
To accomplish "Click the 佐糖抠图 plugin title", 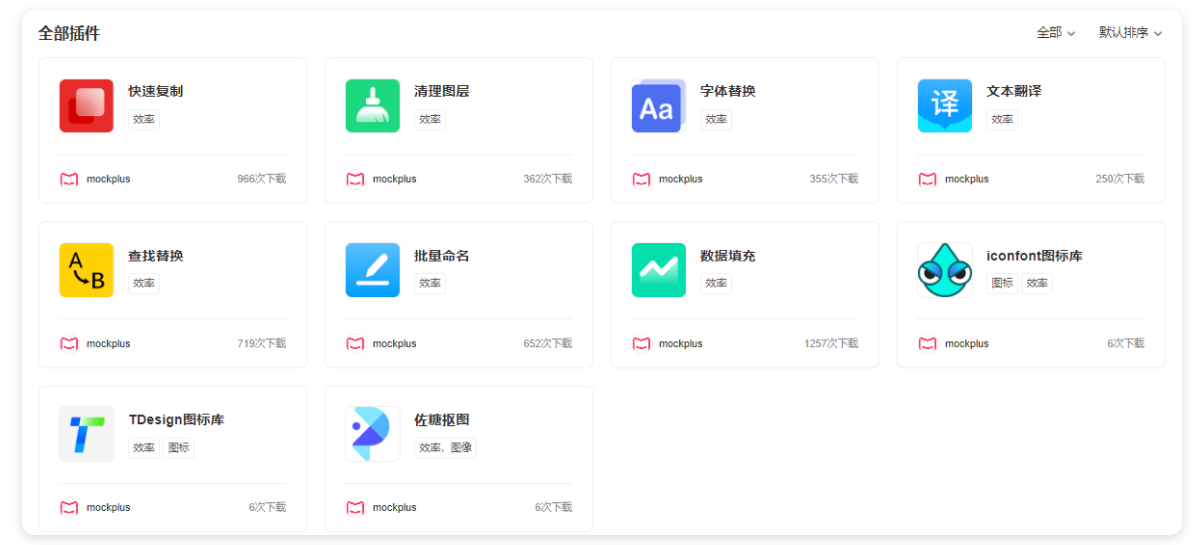I will click(442, 420).
